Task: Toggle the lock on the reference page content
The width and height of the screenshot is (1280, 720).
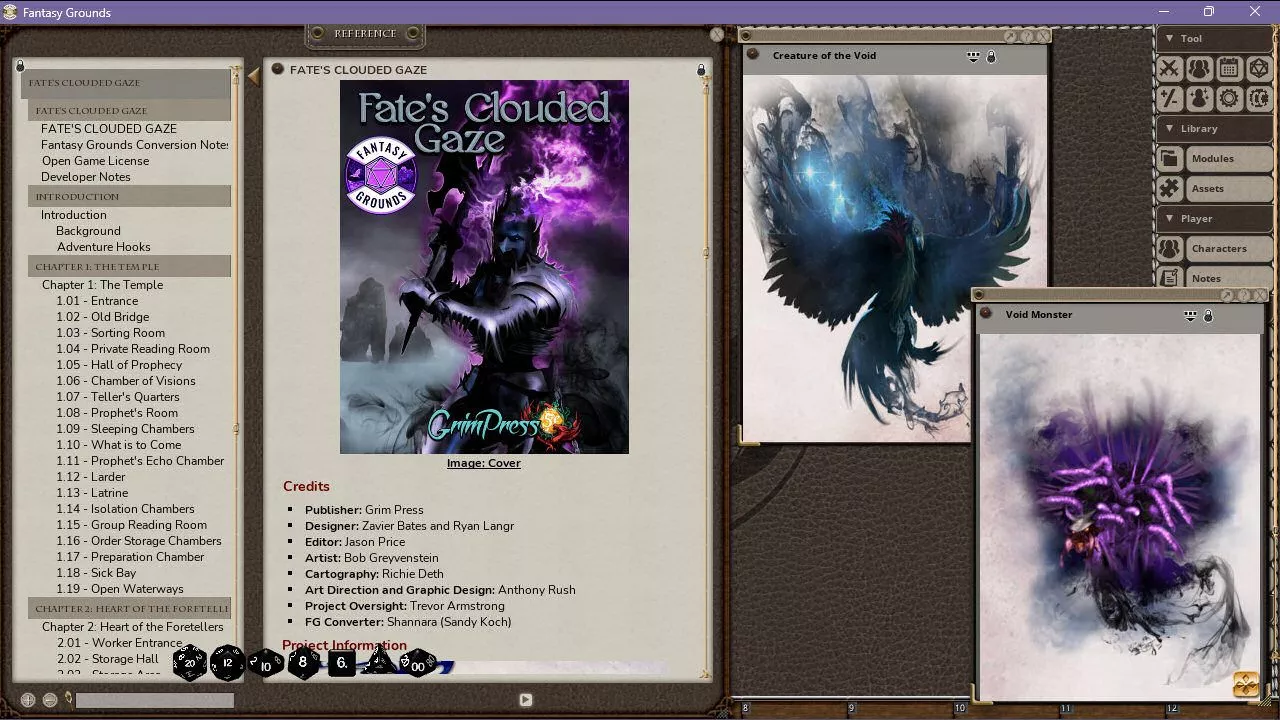Action: tap(701, 70)
